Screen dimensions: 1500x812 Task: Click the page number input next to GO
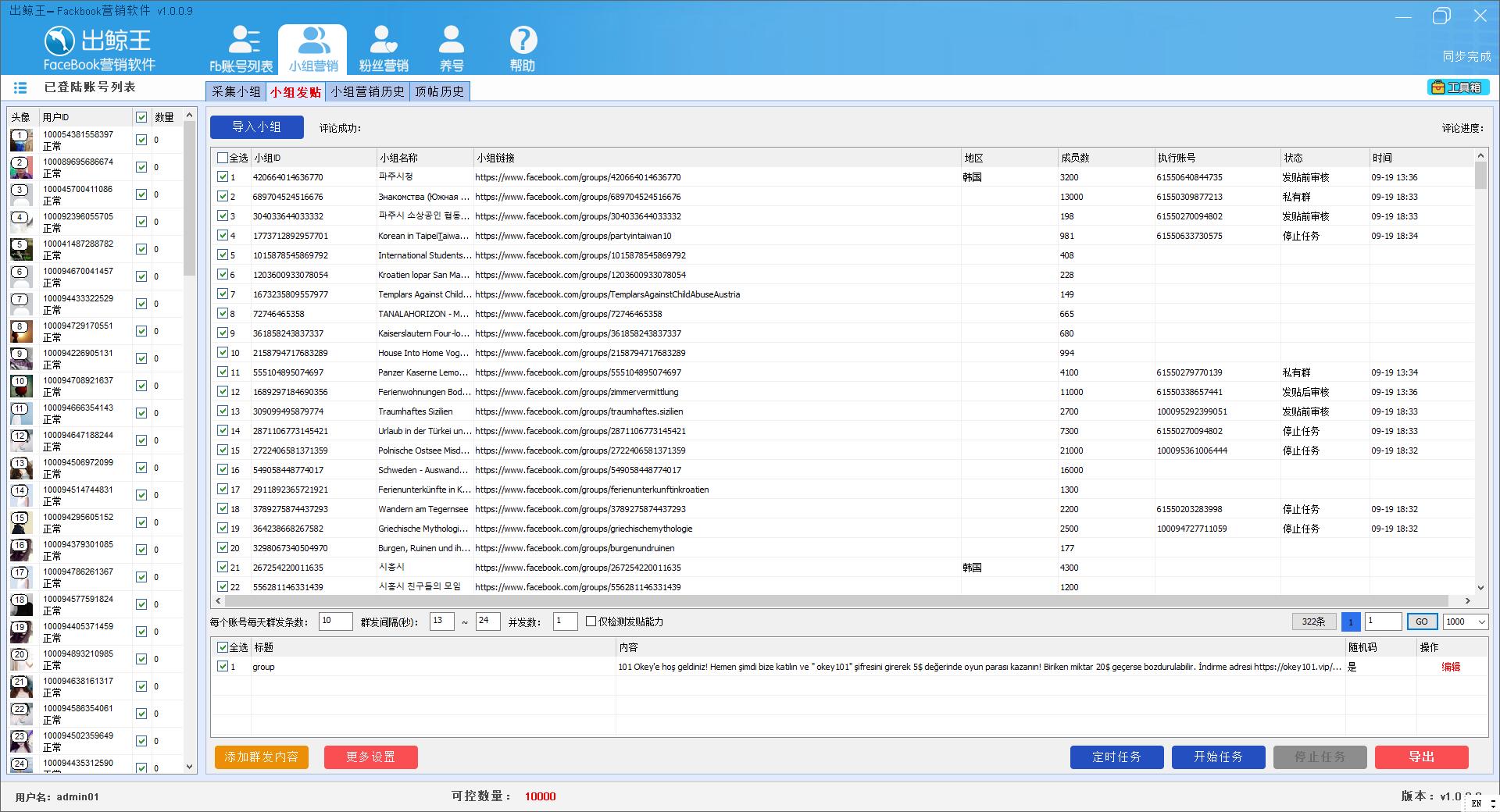[x=1383, y=621]
